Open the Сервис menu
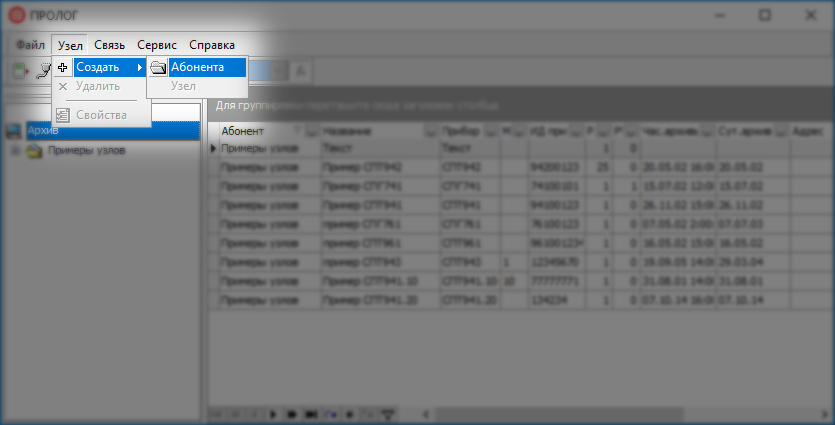The height and width of the screenshot is (425, 835). tap(157, 45)
